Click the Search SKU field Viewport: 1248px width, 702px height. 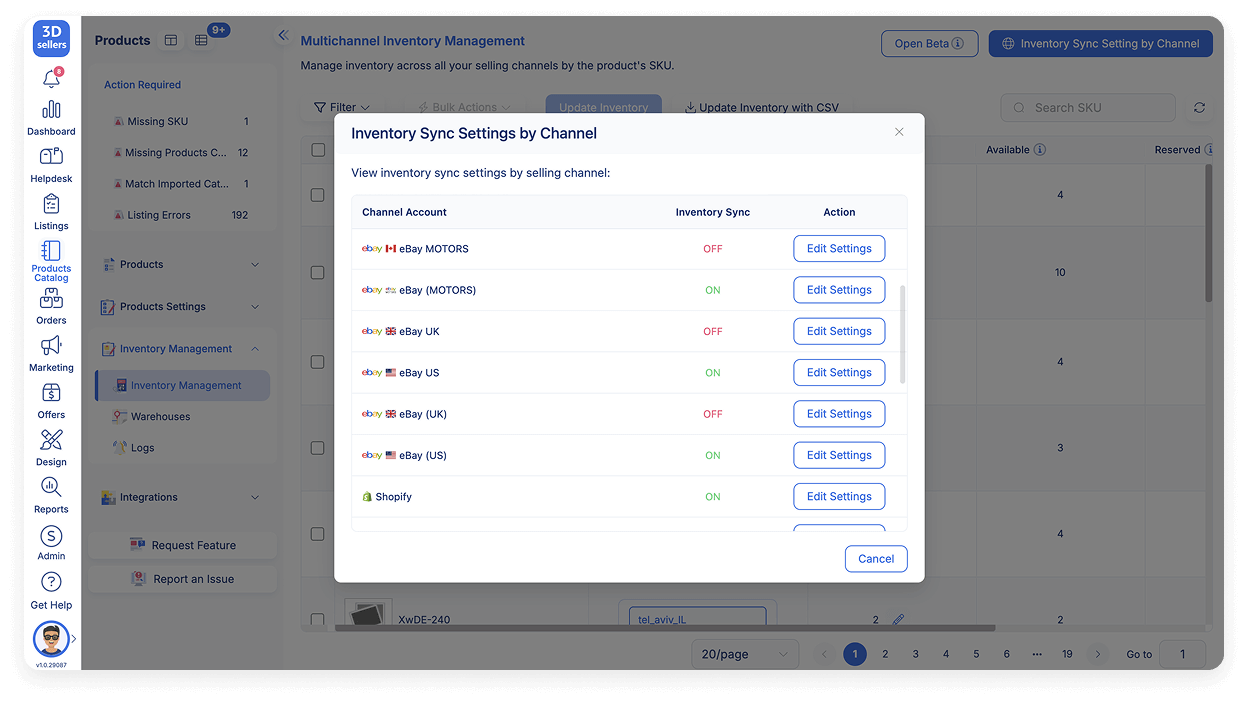[x=1088, y=108]
